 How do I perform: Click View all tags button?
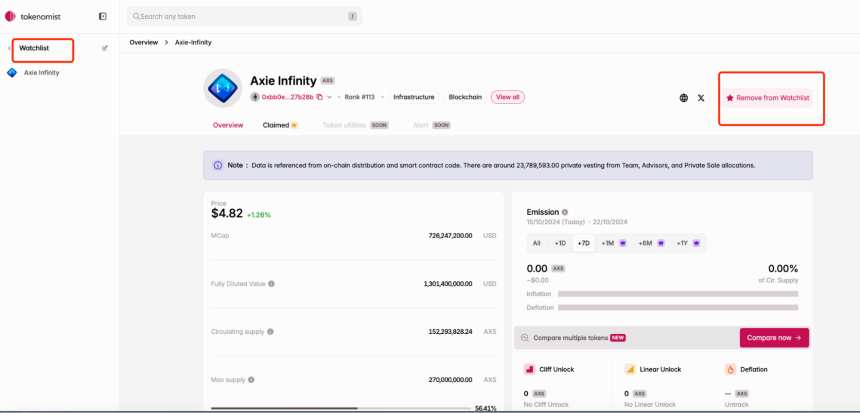[508, 97]
